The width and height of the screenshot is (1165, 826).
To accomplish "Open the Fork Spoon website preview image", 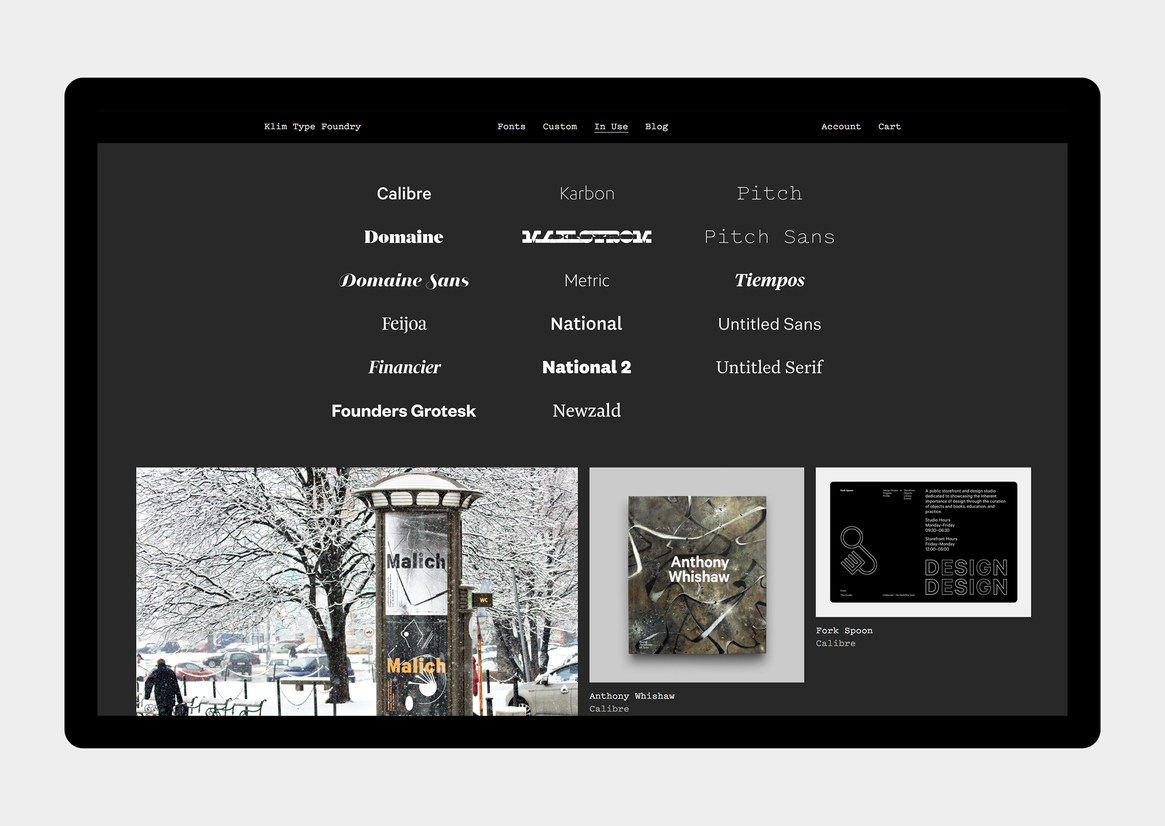I will (x=923, y=542).
